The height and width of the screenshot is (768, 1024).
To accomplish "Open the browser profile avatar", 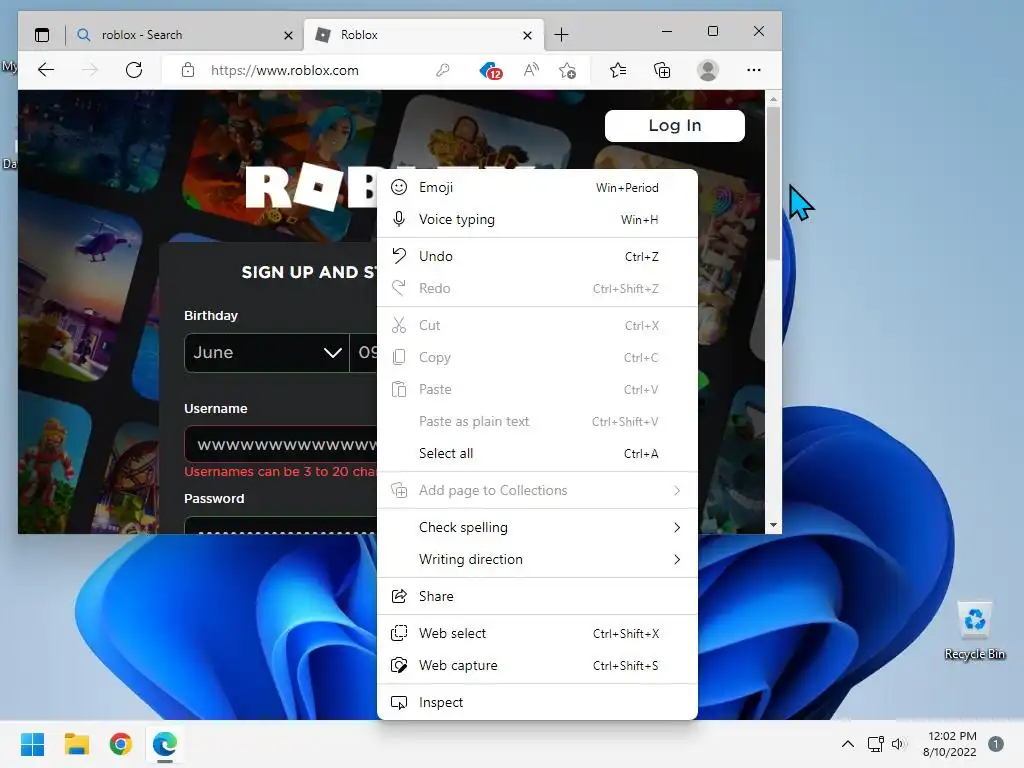I will tap(708, 70).
